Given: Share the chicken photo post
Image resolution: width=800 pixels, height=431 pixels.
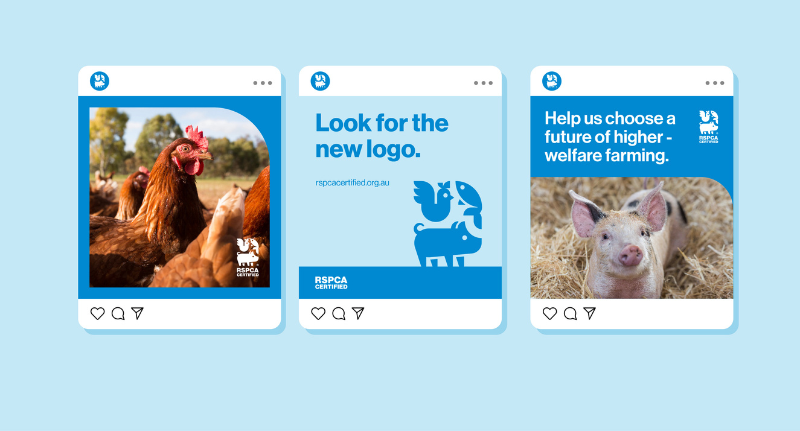Looking at the screenshot, I should point(137,313).
